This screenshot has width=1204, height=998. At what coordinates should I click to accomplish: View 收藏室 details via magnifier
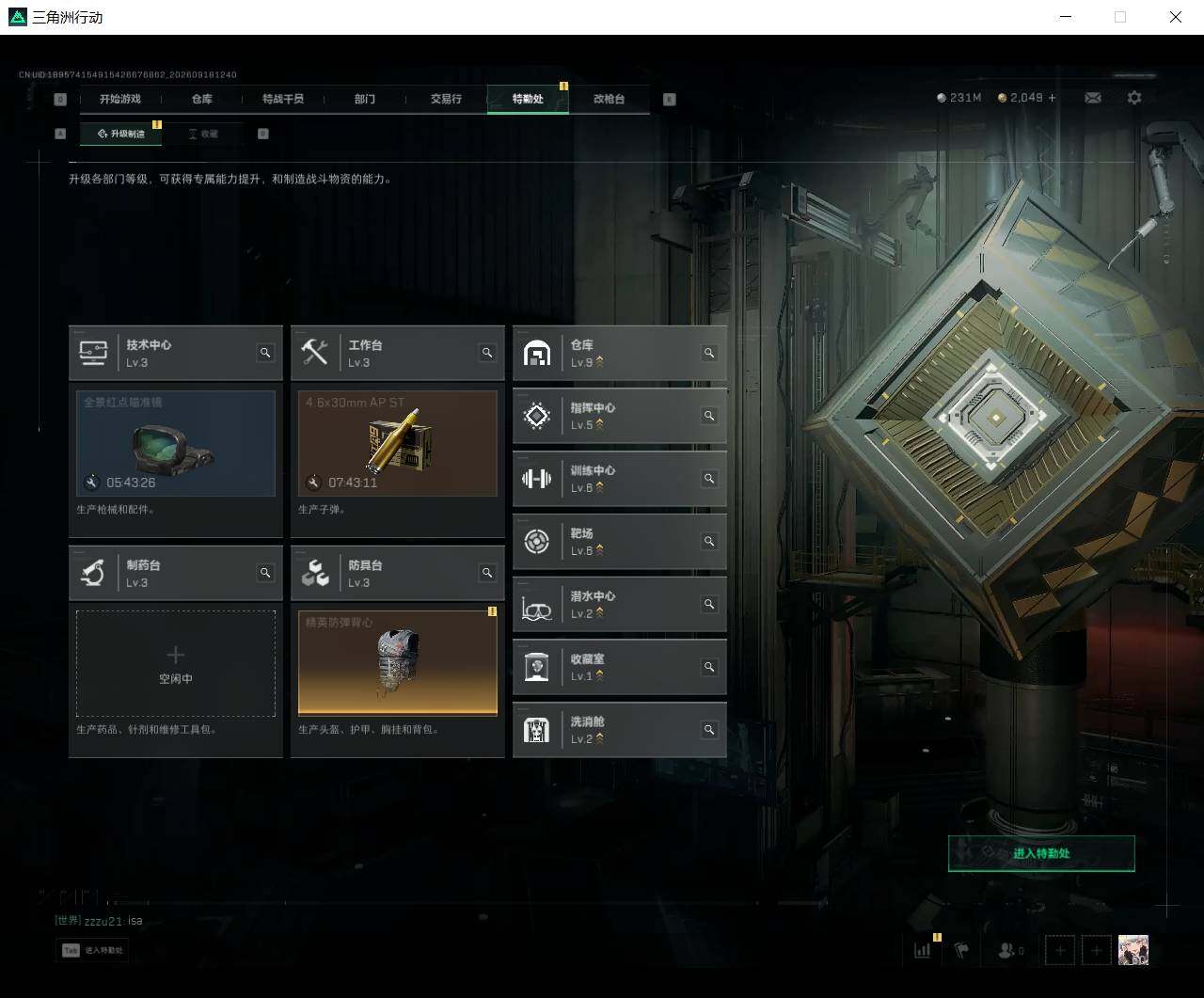click(x=709, y=667)
